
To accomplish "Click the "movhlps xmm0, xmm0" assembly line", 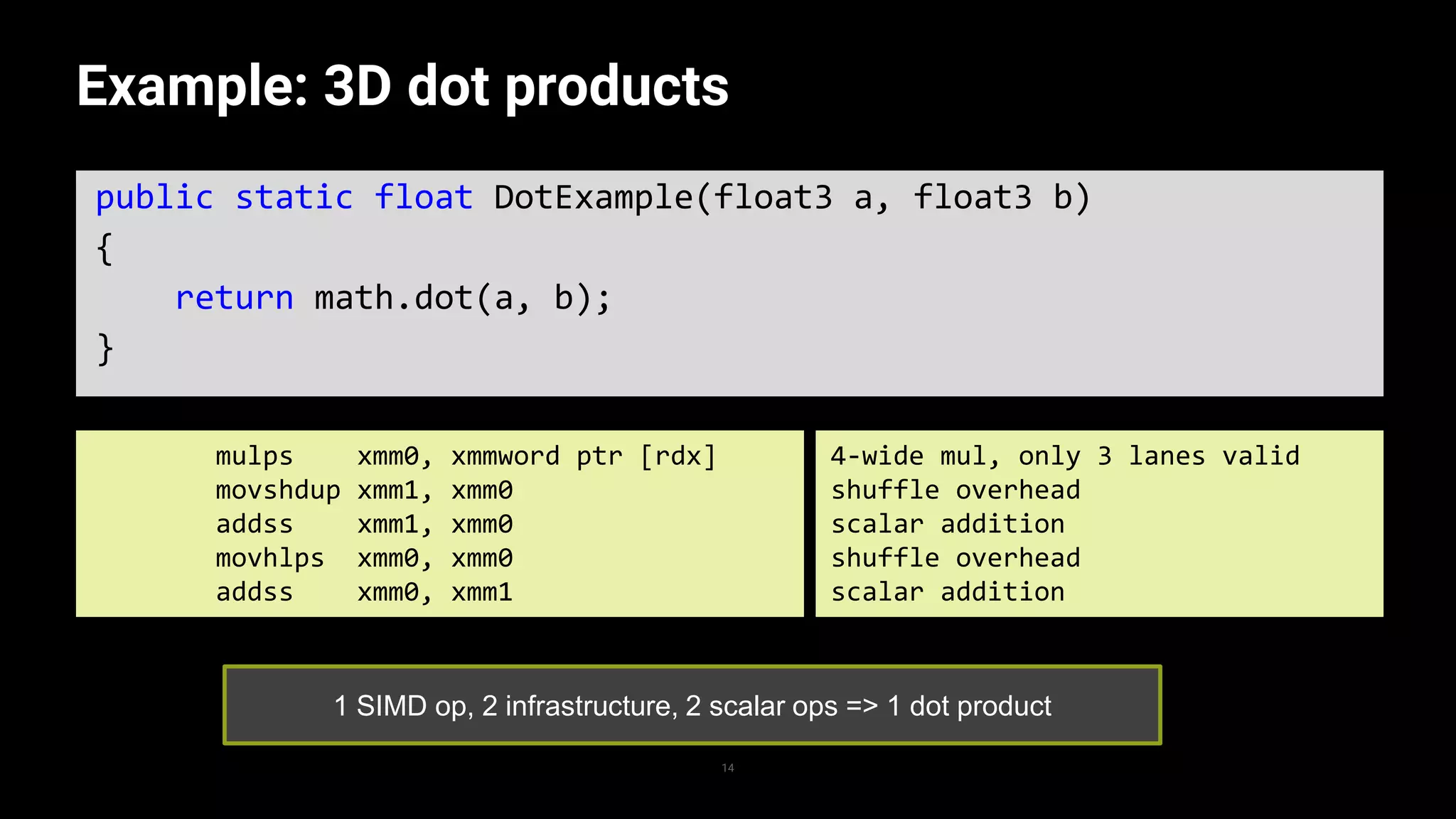I will tap(364, 559).
